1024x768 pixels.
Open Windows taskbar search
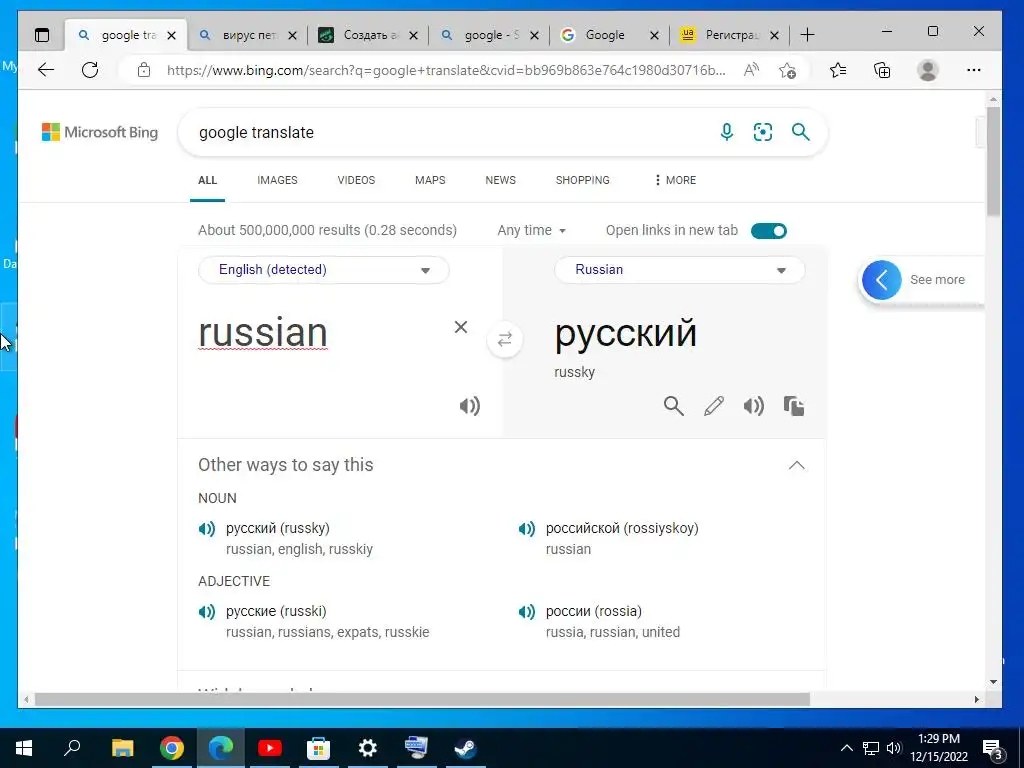coord(72,748)
